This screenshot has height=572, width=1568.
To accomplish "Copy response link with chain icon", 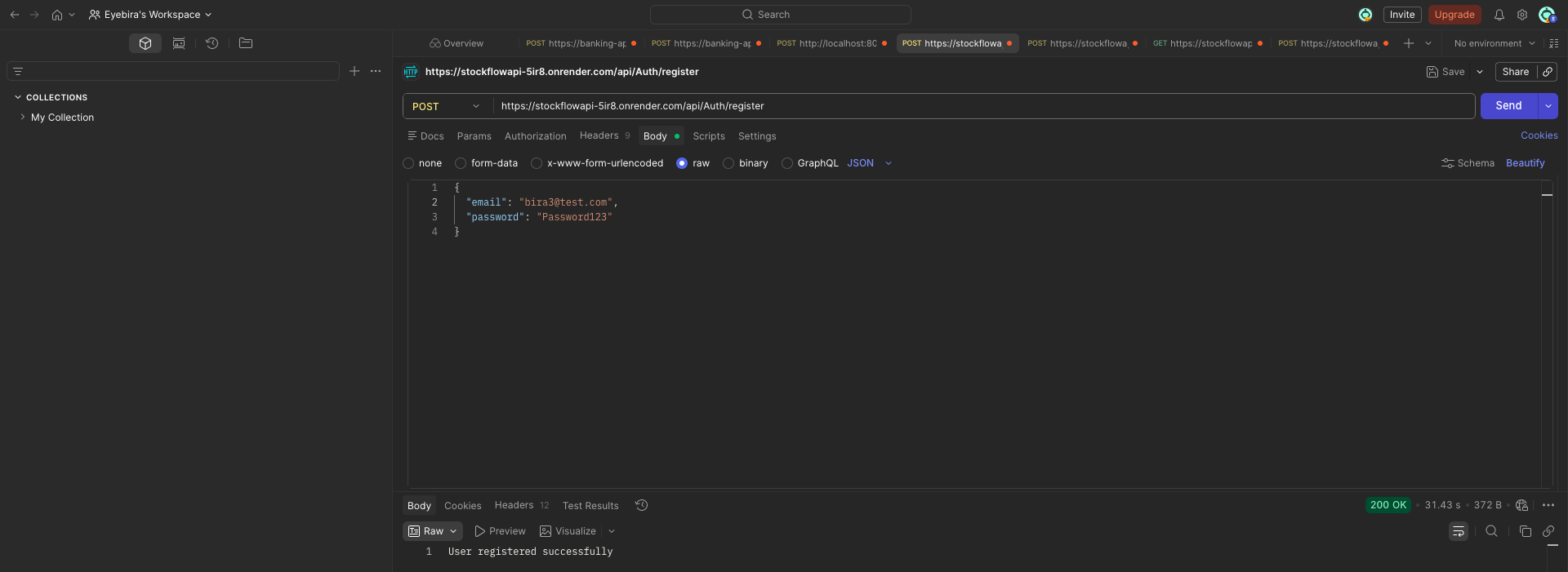I will (1548, 531).
